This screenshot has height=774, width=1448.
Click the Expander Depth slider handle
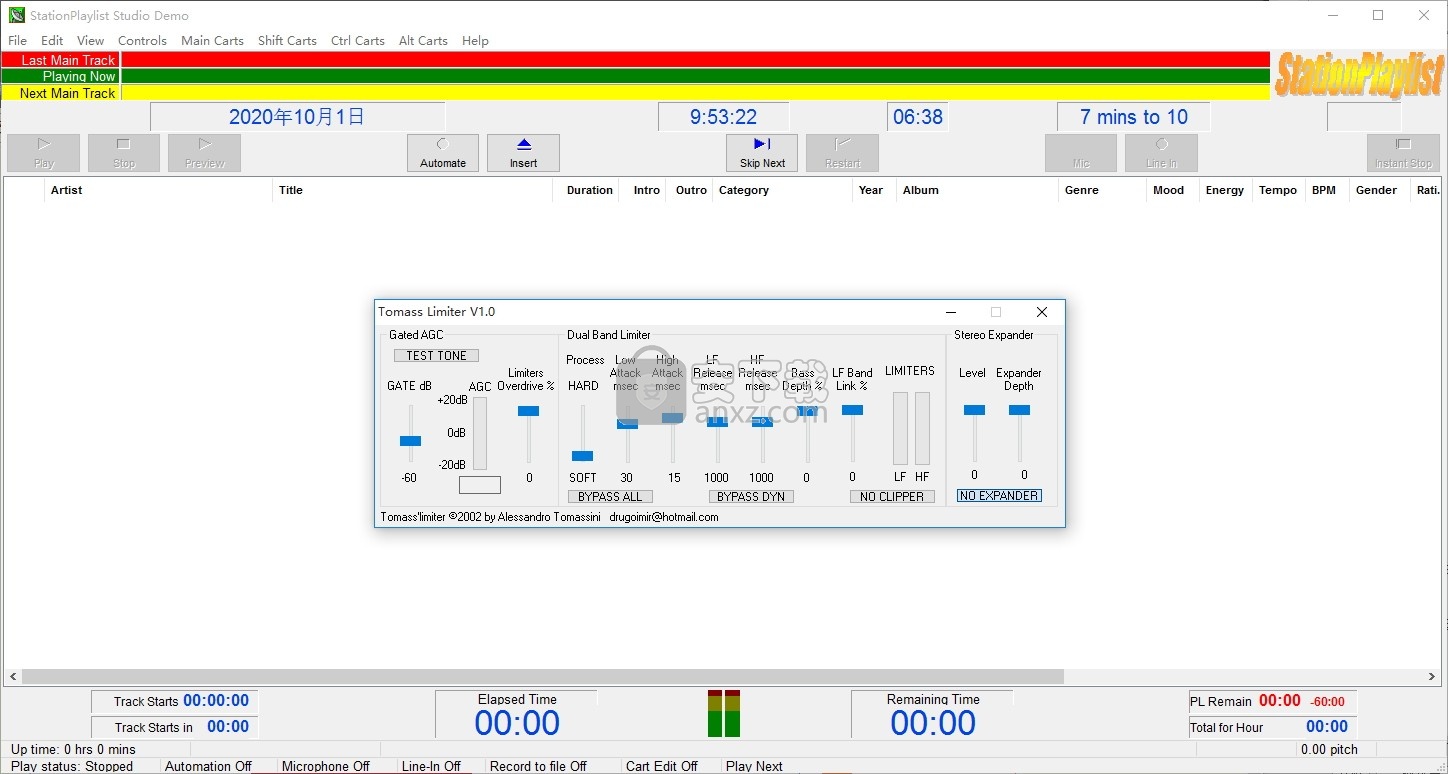point(1019,410)
